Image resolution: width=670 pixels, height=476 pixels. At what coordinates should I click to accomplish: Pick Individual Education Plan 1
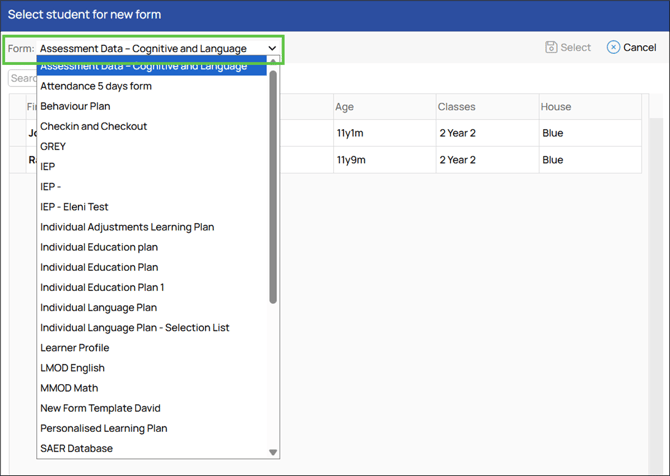coord(102,287)
